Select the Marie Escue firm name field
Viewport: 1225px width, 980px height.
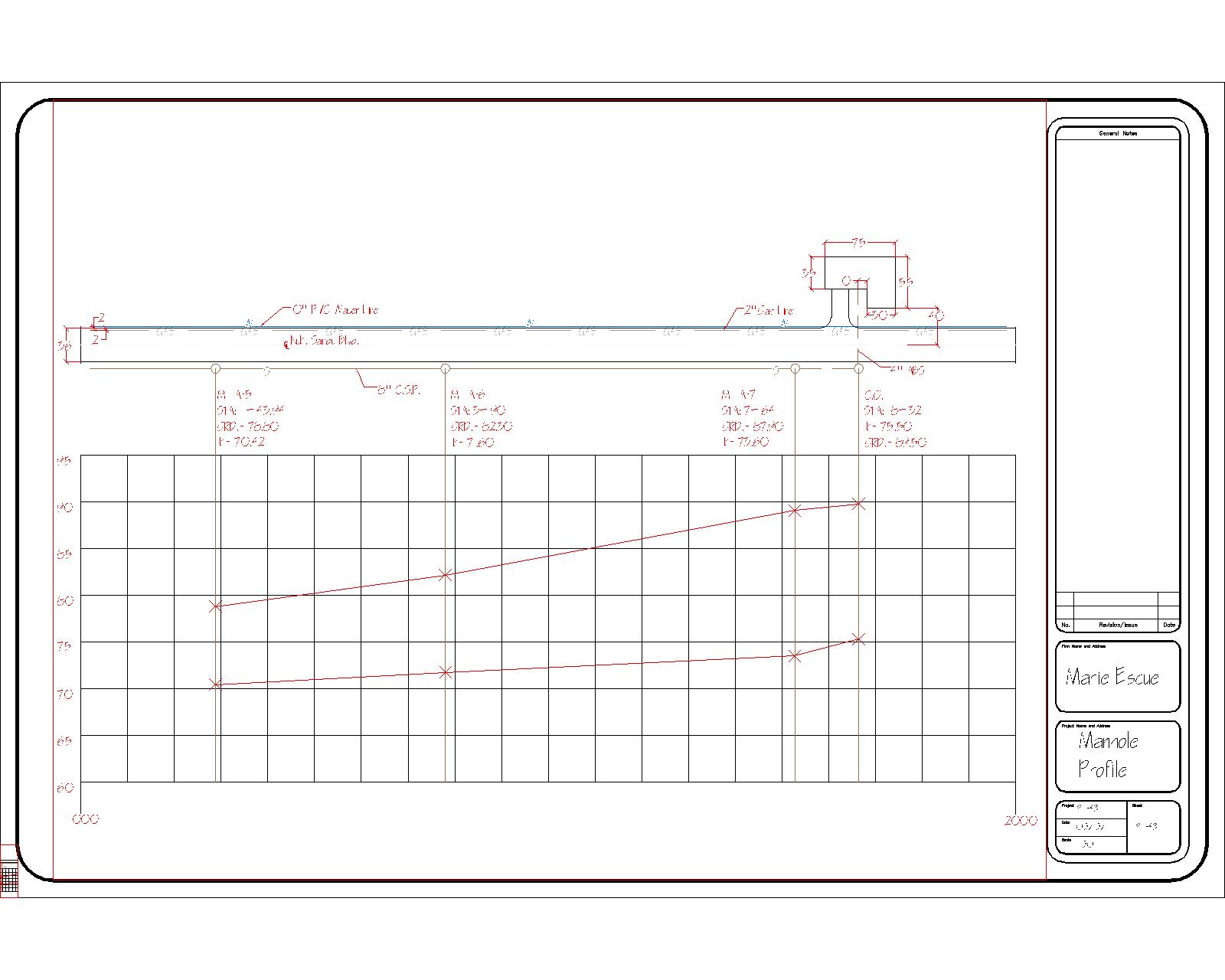coord(1114,678)
